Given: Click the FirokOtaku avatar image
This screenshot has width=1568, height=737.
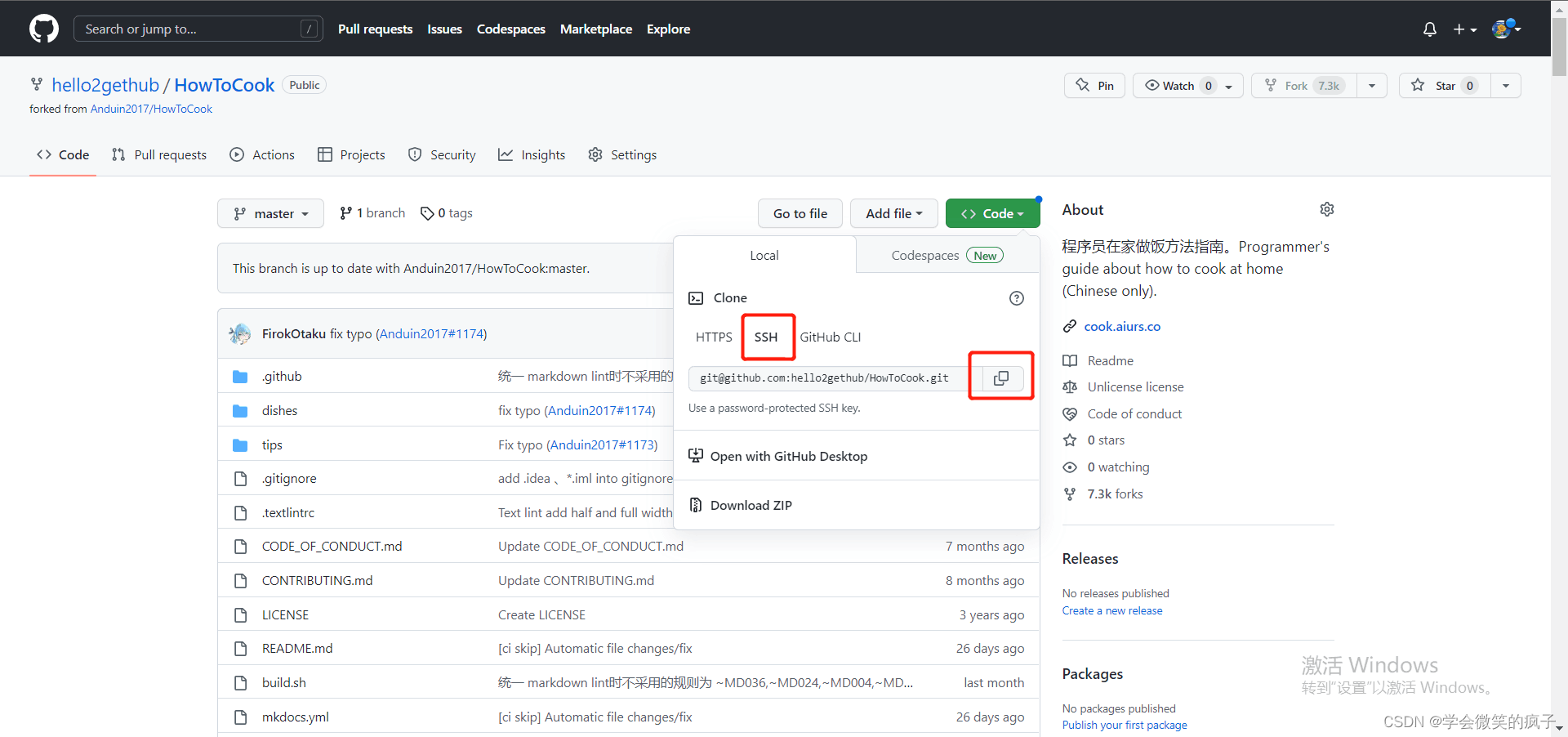Looking at the screenshot, I should pyautogui.click(x=240, y=333).
